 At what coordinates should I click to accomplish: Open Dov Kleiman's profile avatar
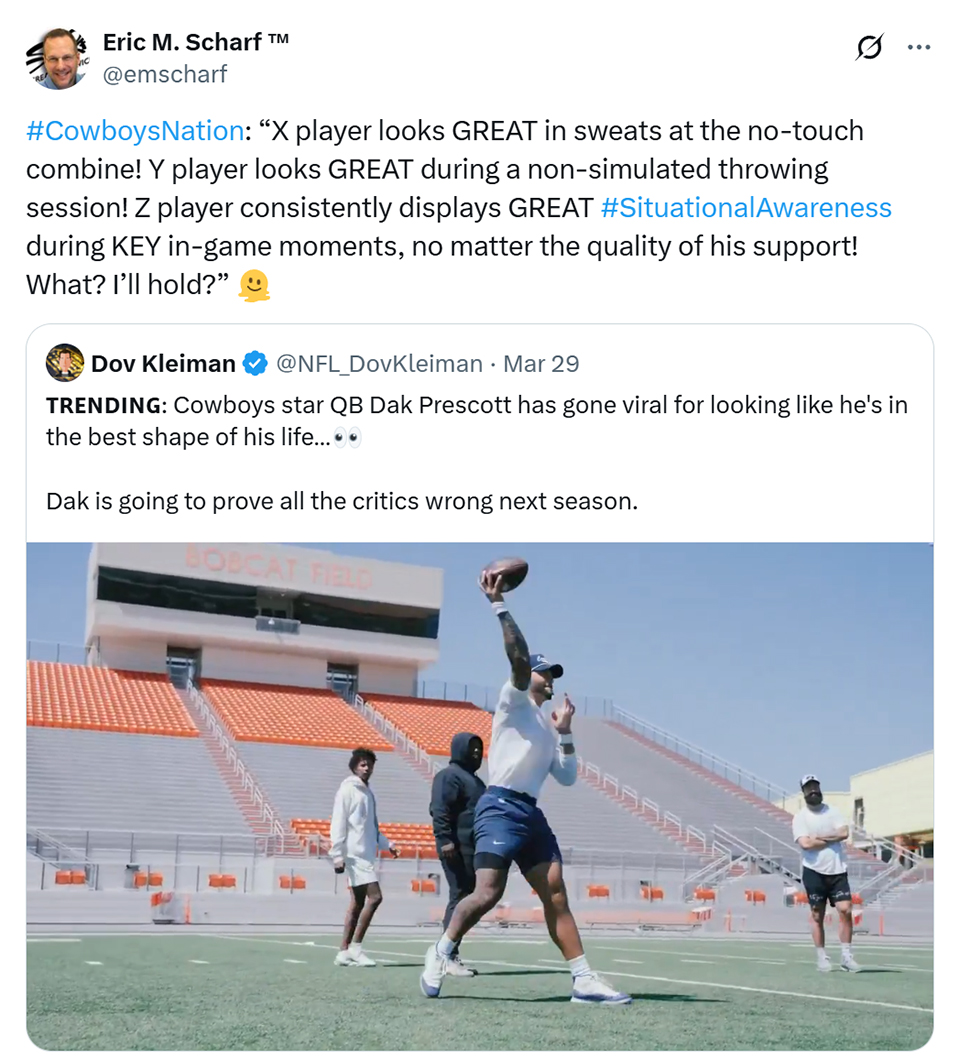[65, 363]
